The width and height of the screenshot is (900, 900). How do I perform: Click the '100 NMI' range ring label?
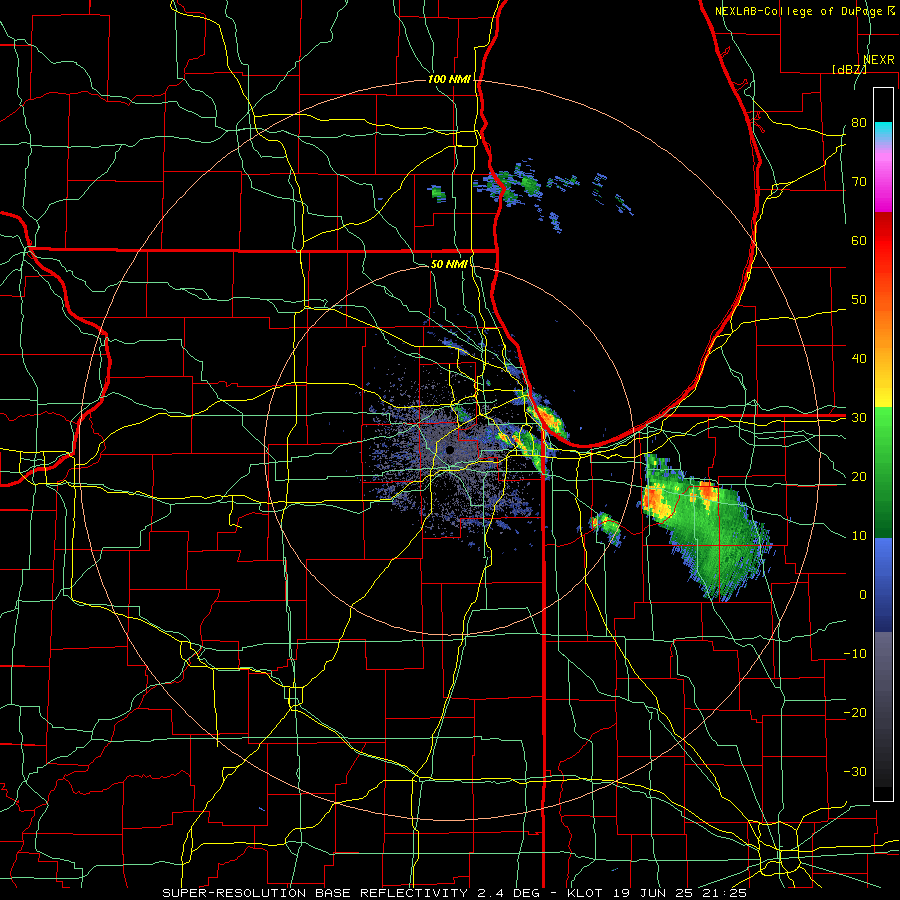(449, 79)
